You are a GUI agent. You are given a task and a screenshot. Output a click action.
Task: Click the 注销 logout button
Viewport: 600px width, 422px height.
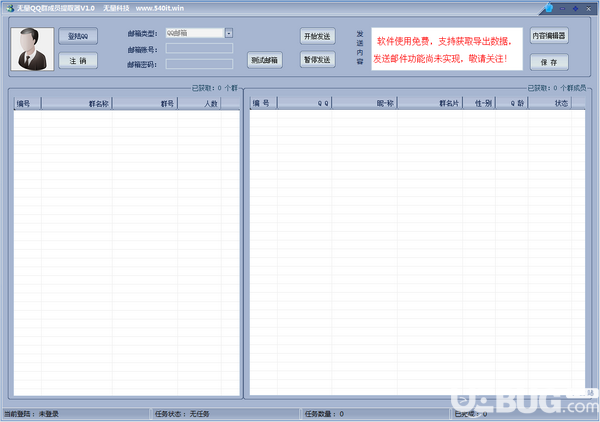coord(78,61)
